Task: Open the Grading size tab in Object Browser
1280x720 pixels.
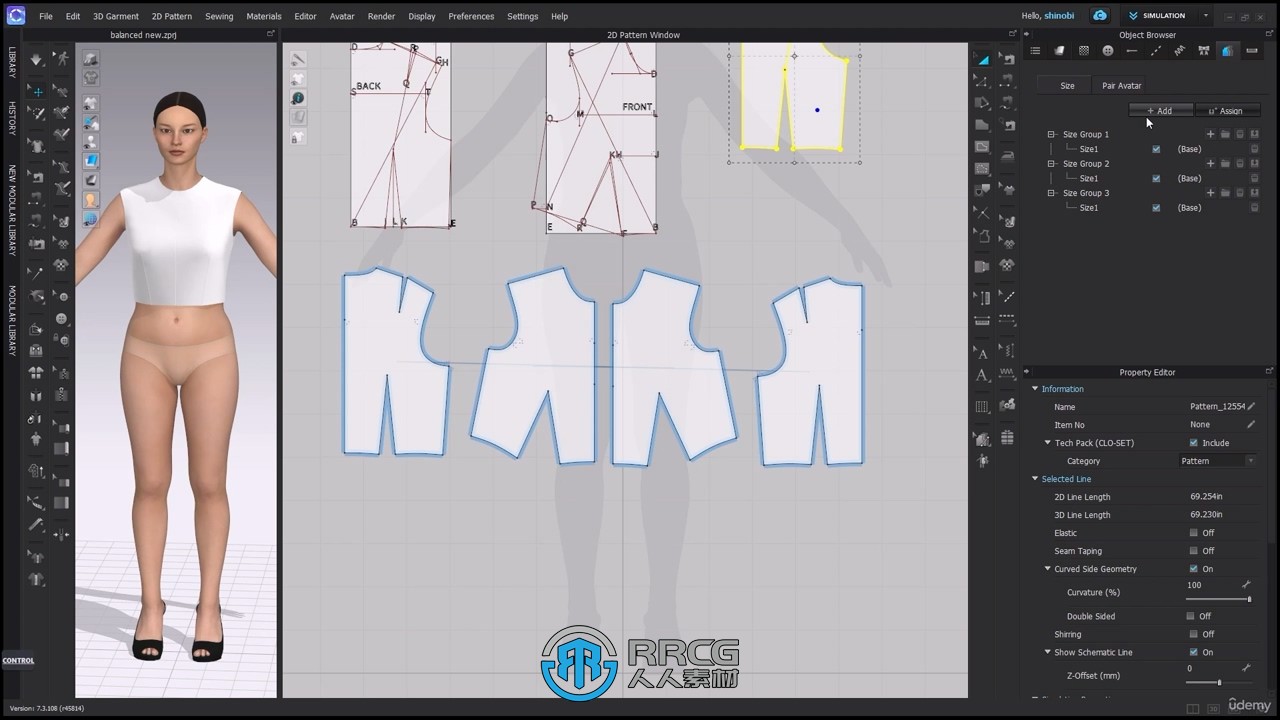Action: [1227, 51]
